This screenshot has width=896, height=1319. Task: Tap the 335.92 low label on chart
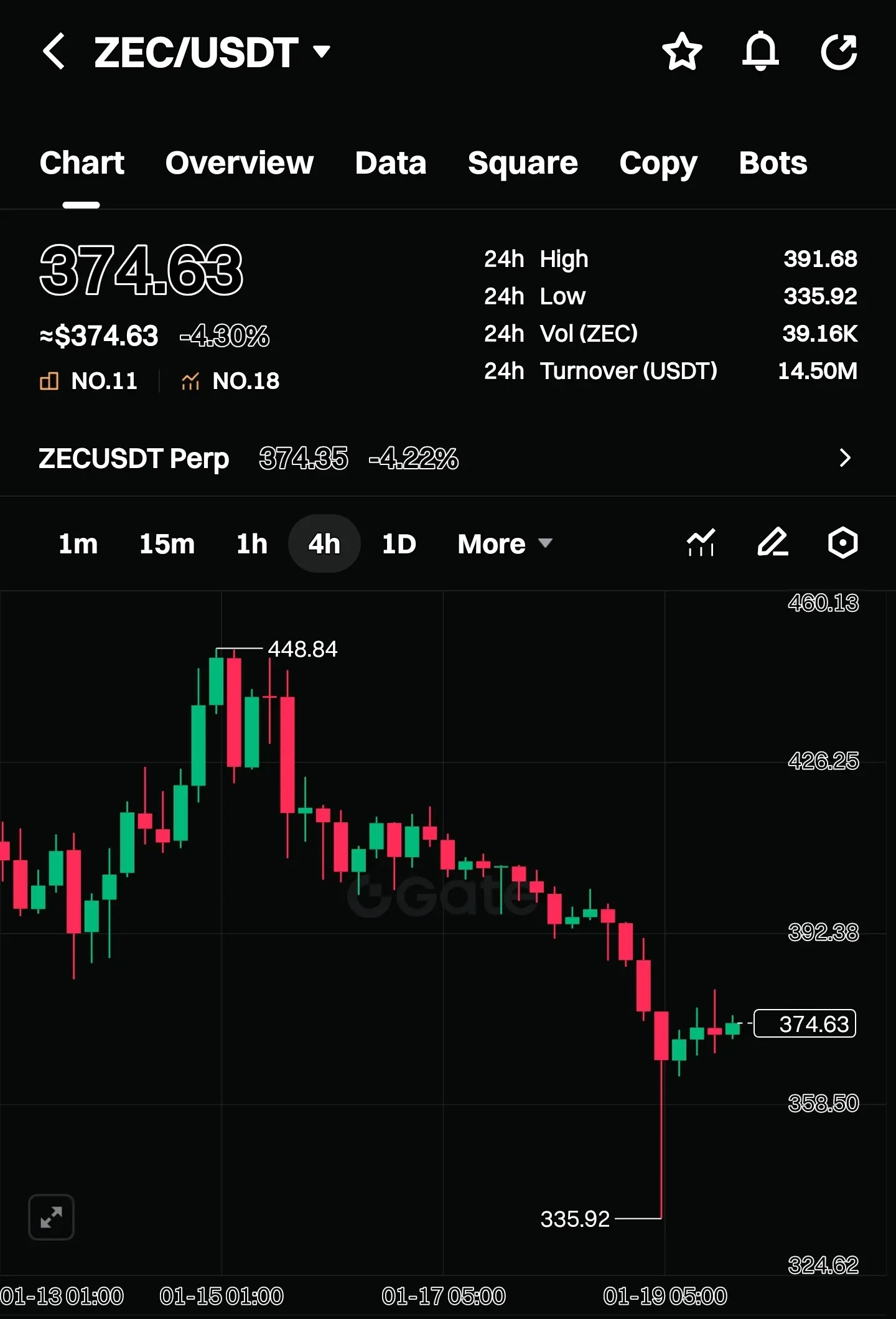coord(575,1219)
